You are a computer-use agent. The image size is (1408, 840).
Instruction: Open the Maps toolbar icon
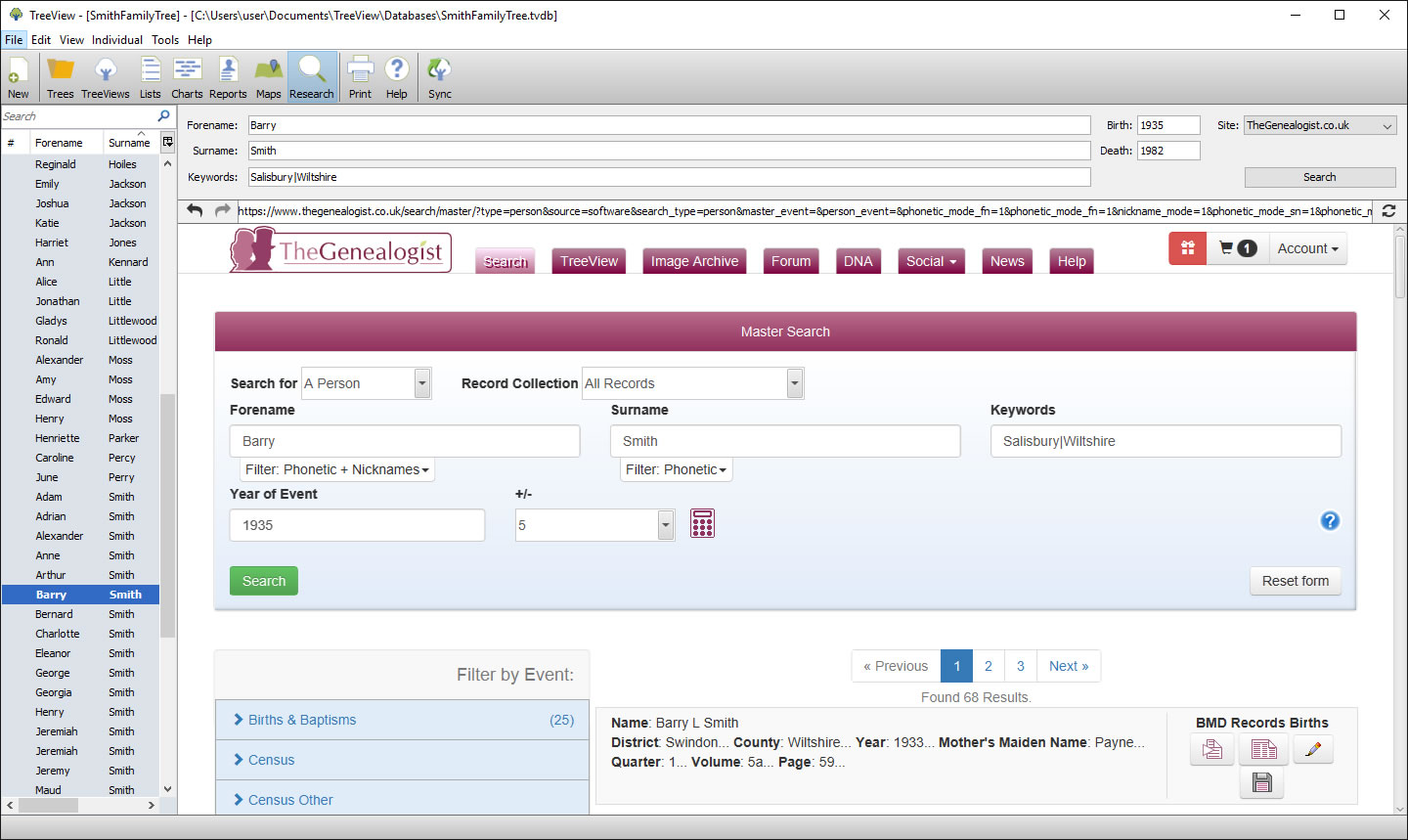[269, 77]
